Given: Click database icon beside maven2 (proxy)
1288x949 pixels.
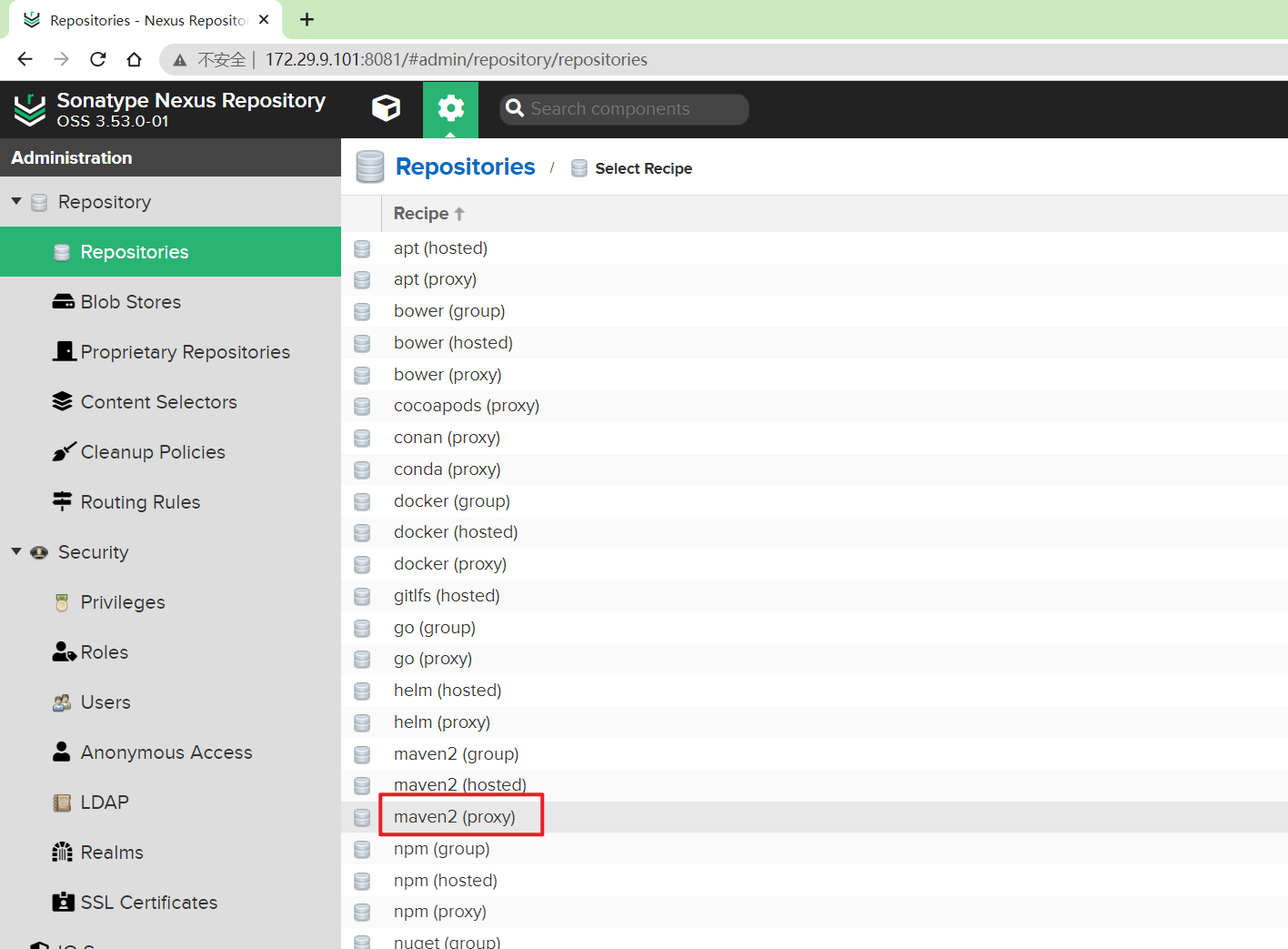Looking at the screenshot, I should pos(362,817).
